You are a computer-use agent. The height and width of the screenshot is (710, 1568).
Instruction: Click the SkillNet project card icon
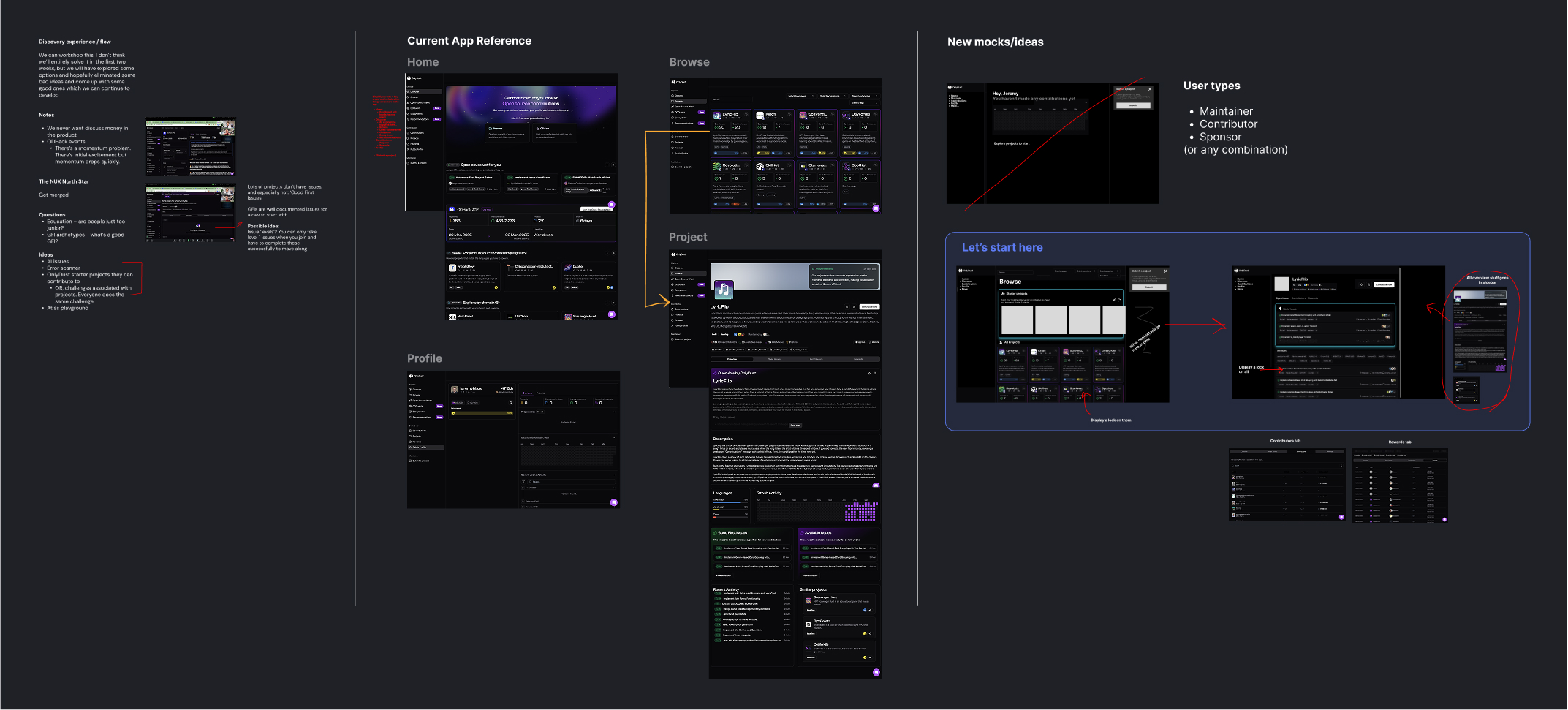click(x=760, y=166)
